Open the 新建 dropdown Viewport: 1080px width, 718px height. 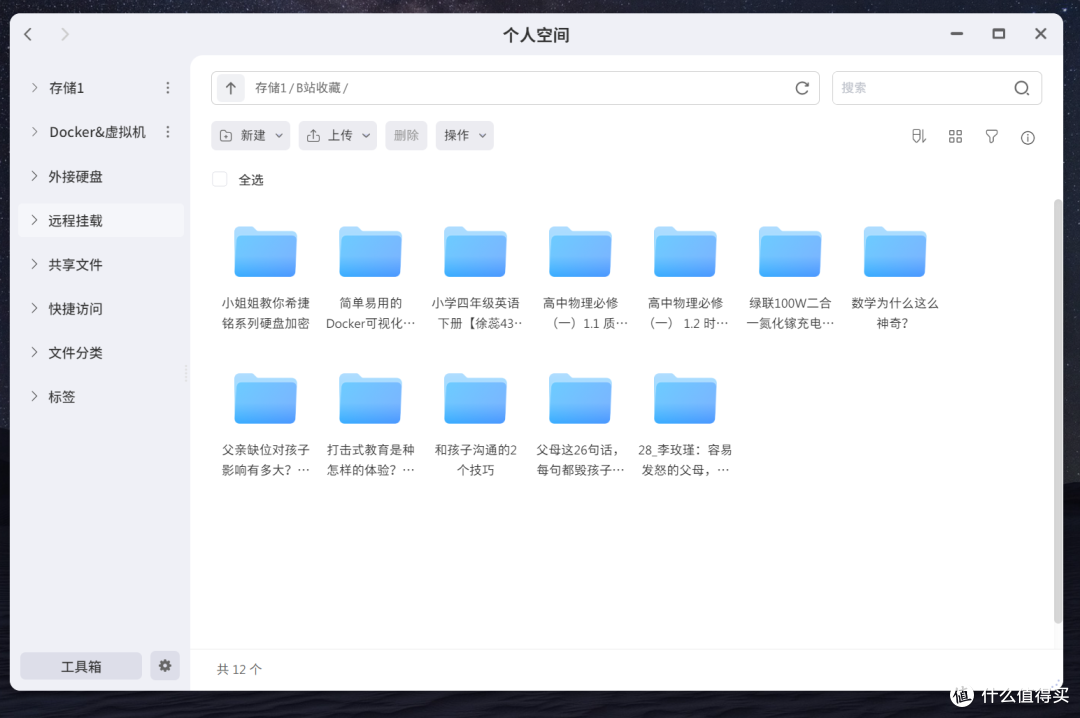pyautogui.click(x=251, y=136)
